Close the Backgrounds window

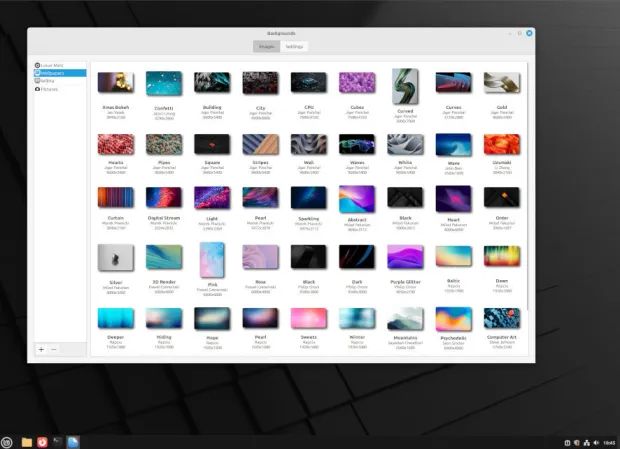[529, 33]
